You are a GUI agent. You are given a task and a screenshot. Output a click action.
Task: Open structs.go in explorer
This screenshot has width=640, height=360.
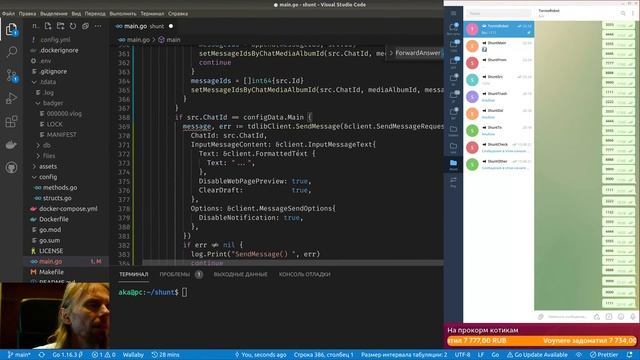tap(57, 198)
